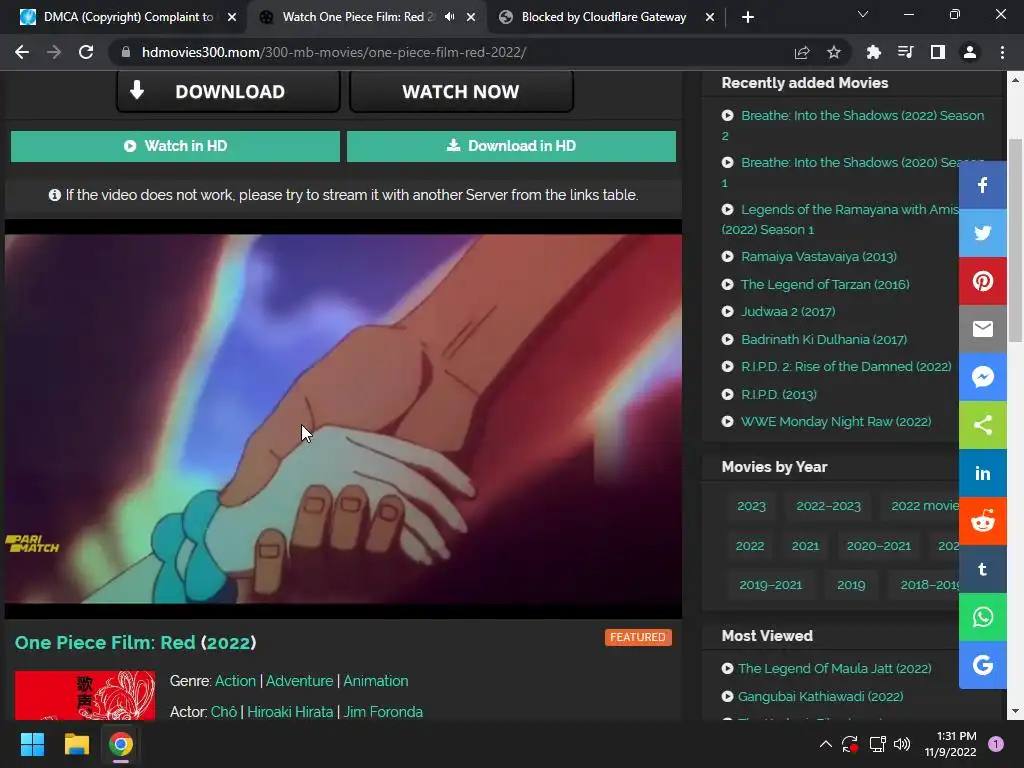The width and height of the screenshot is (1024, 768).
Task: Open actor Jim Foronda link
Action: (383, 712)
